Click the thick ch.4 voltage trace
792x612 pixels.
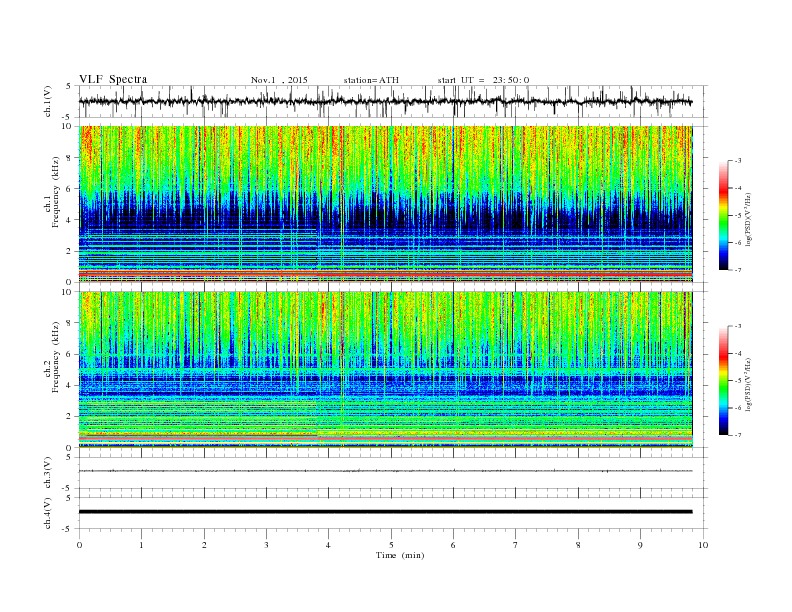[385, 512]
